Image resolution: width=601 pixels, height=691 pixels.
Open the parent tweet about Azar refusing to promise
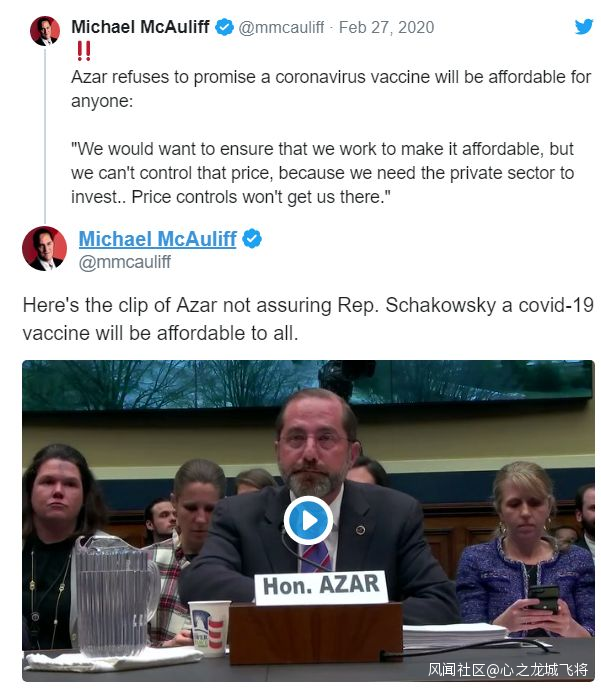coord(331,89)
